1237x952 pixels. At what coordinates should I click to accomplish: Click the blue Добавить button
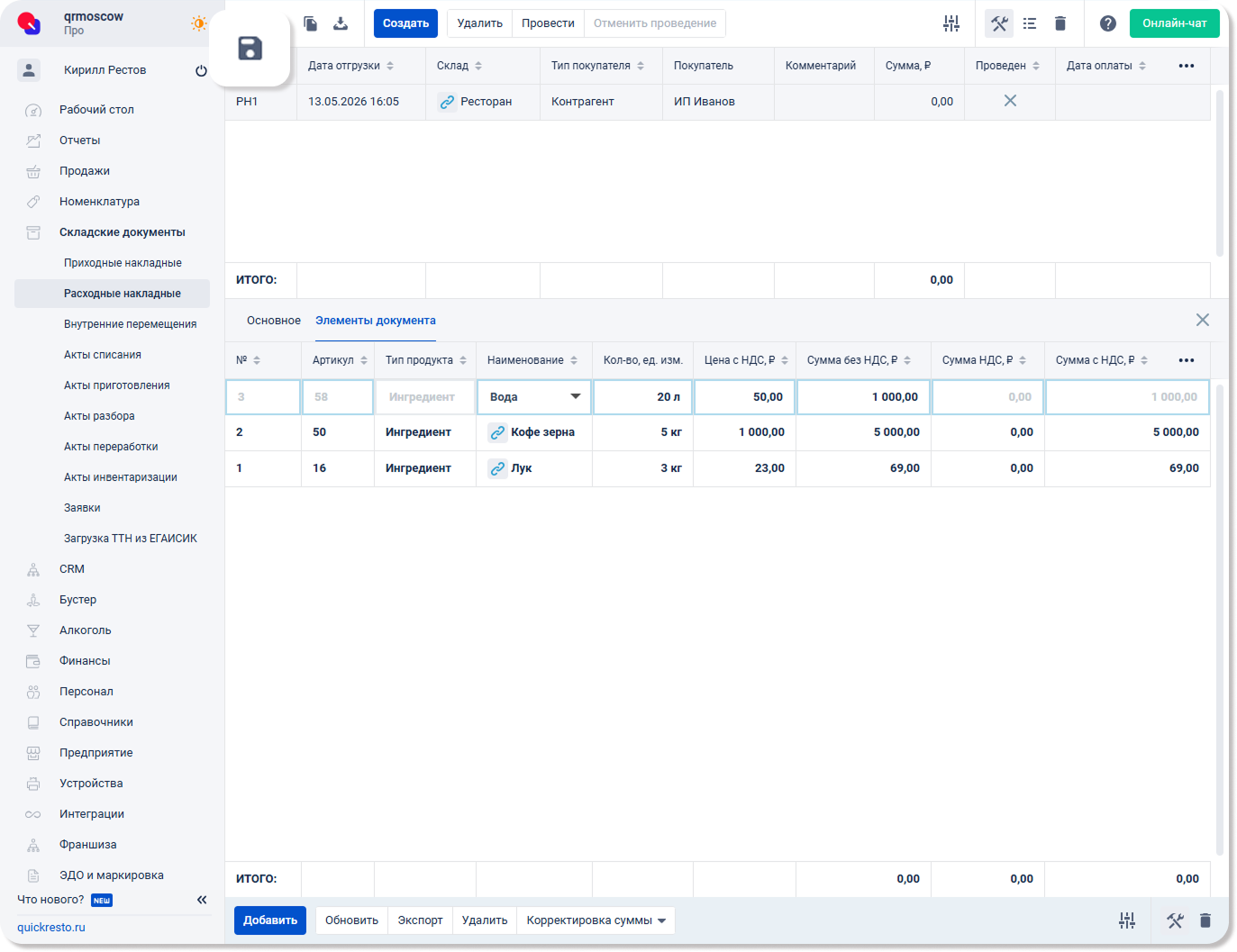point(270,920)
